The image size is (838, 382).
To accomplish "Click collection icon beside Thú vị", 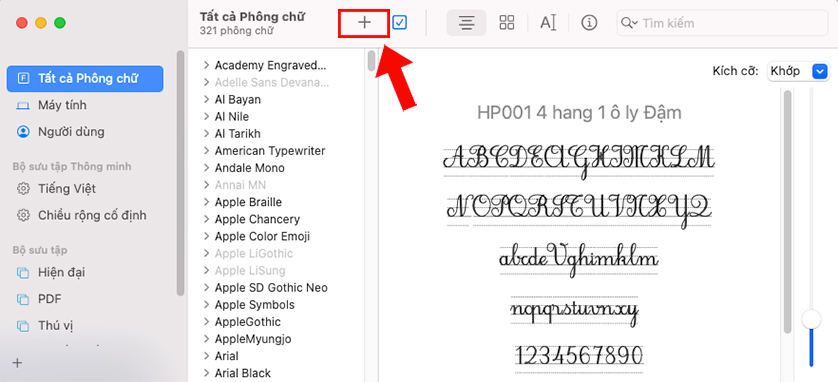I will coord(23,325).
